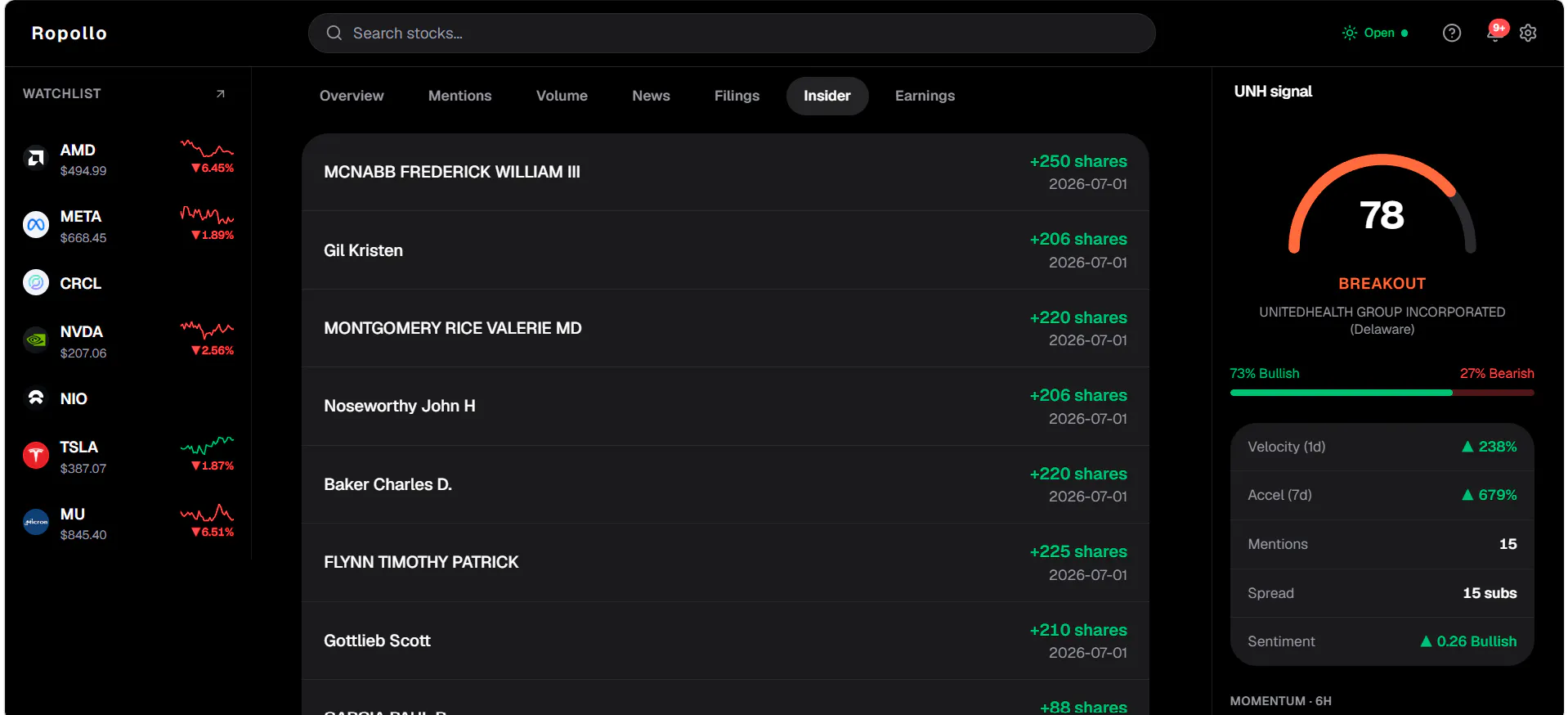Click the TSLA logo icon
Viewport: 1568px width, 715px height.
36,456
